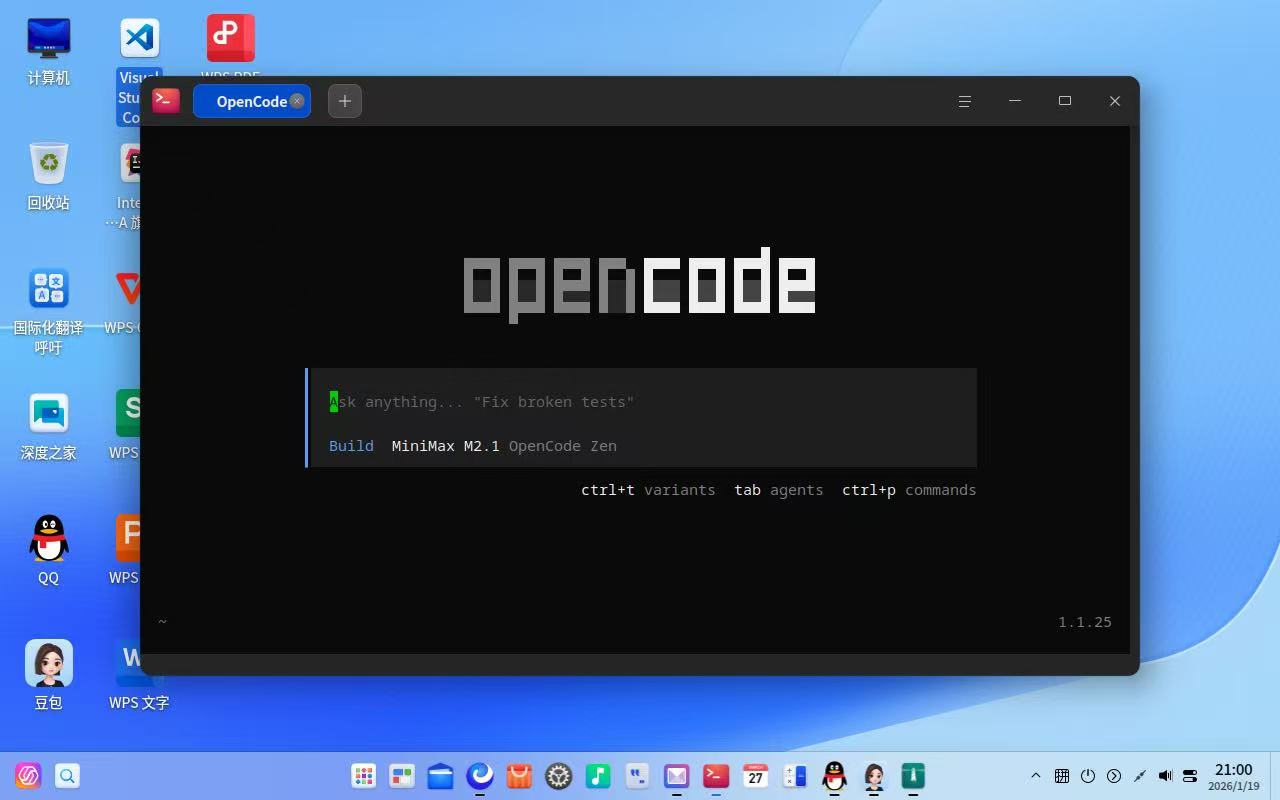Launch the terminal from the taskbar
The image size is (1280, 800).
click(714, 775)
